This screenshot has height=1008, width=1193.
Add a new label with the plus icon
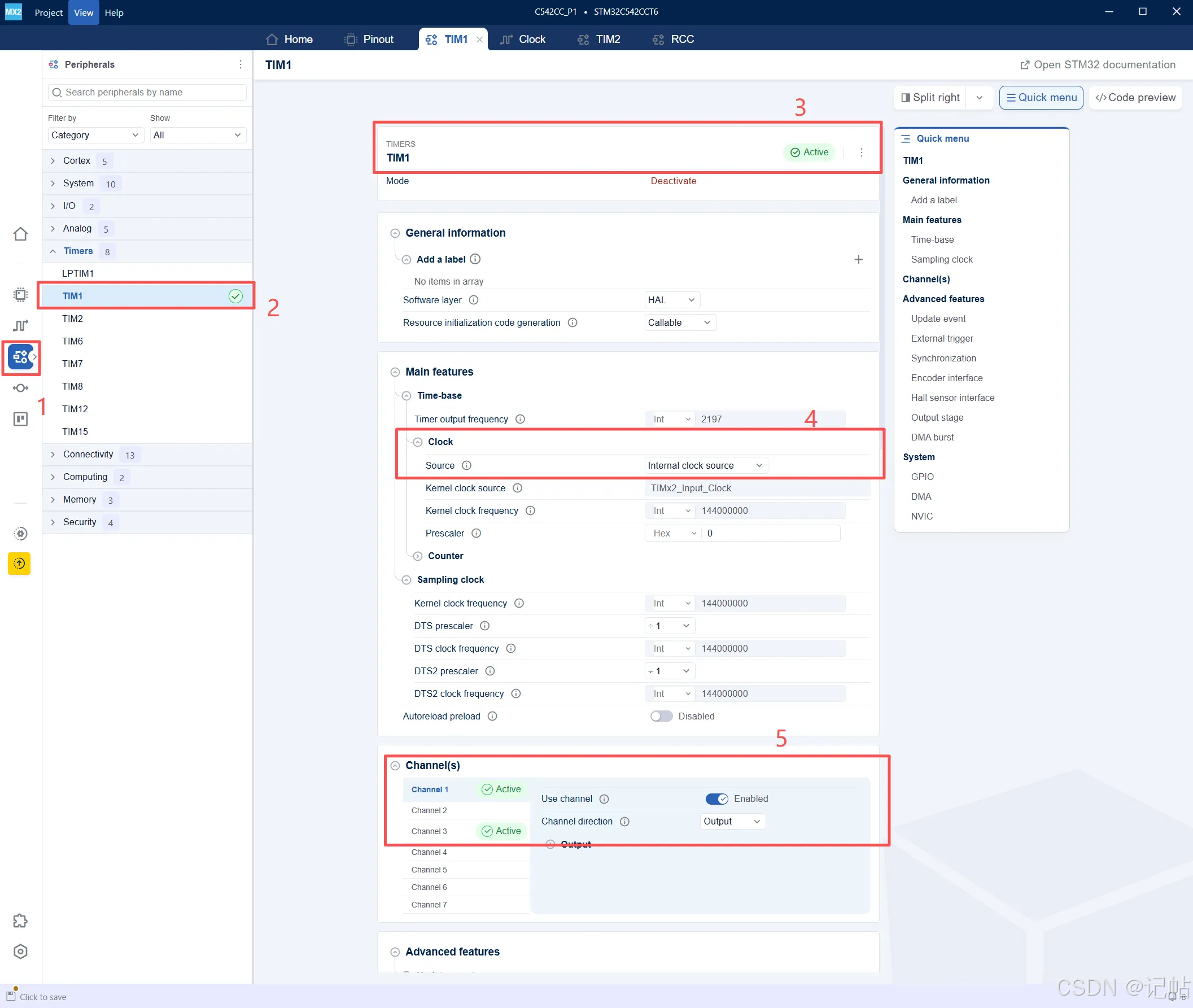(858, 259)
